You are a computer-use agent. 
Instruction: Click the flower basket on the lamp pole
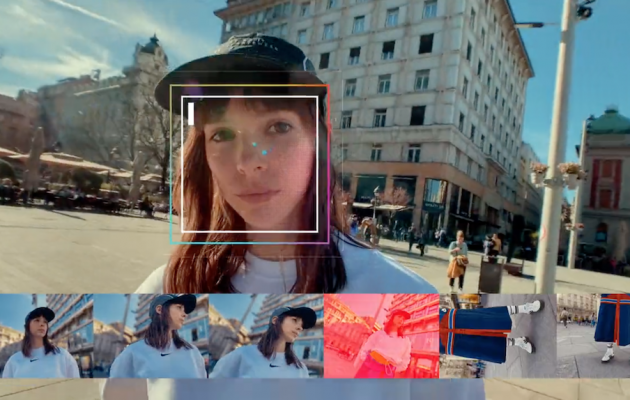coord(572,173)
